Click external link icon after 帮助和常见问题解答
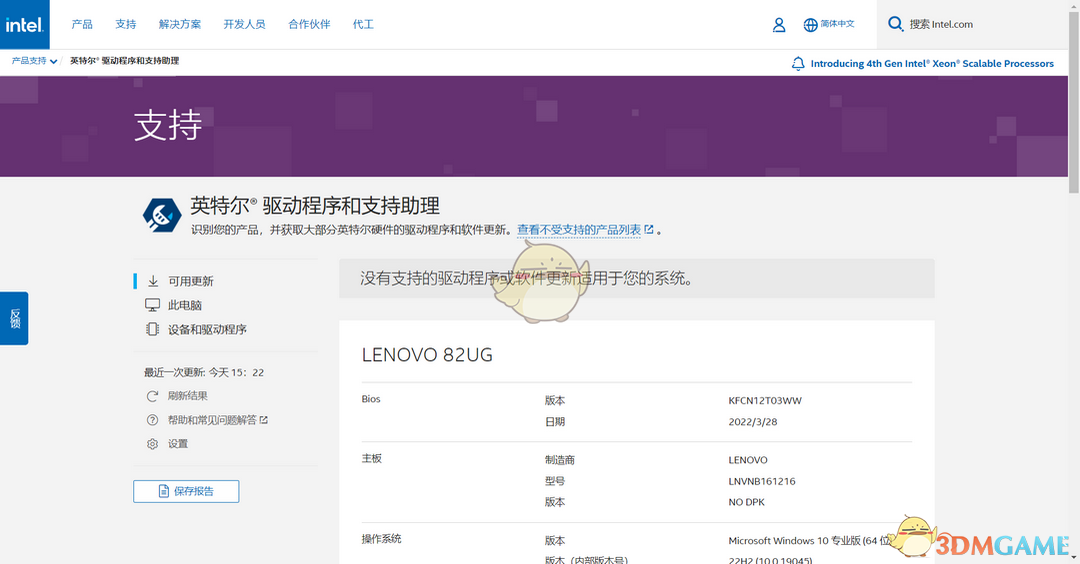Image resolution: width=1080 pixels, height=564 pixels. [264, 419]
